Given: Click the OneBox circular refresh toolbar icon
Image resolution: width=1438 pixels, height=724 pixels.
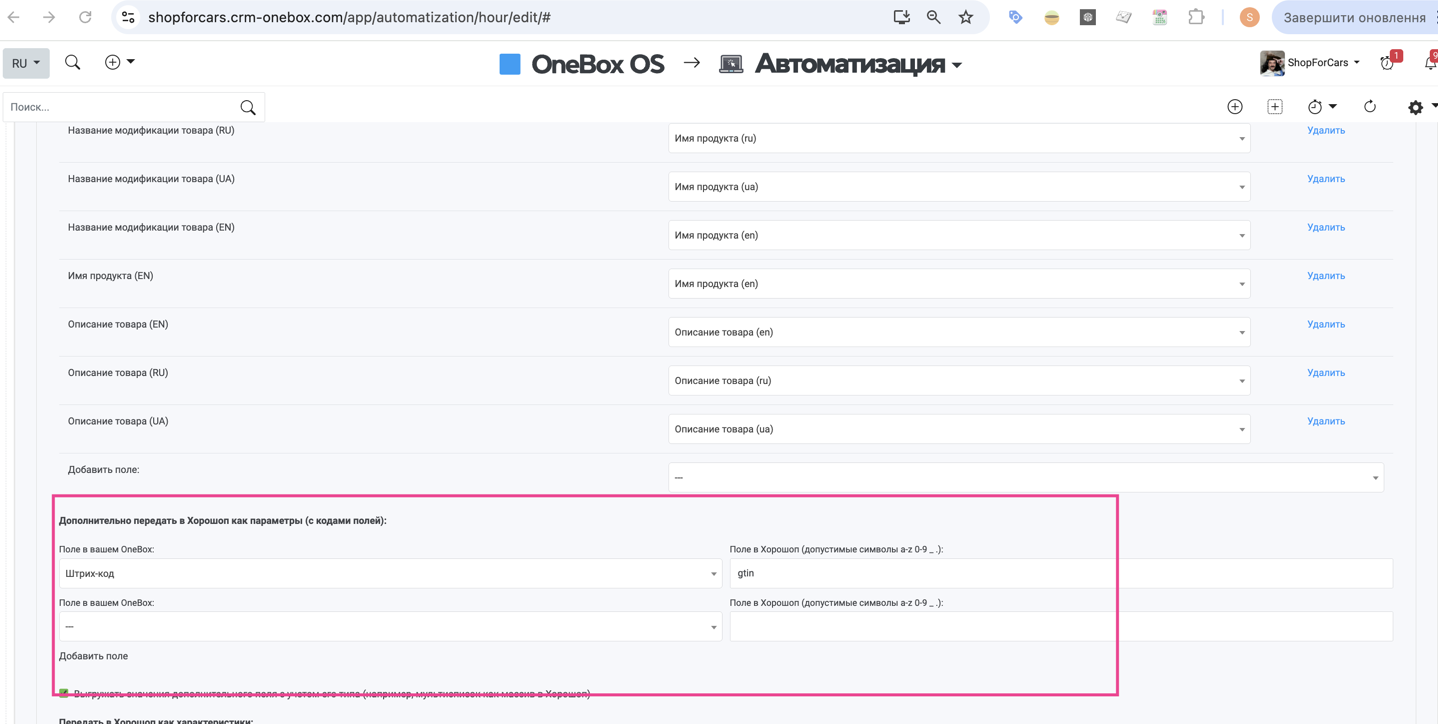Looking at the screenshot, I should pyautogui.click(x=1370, y=107).
